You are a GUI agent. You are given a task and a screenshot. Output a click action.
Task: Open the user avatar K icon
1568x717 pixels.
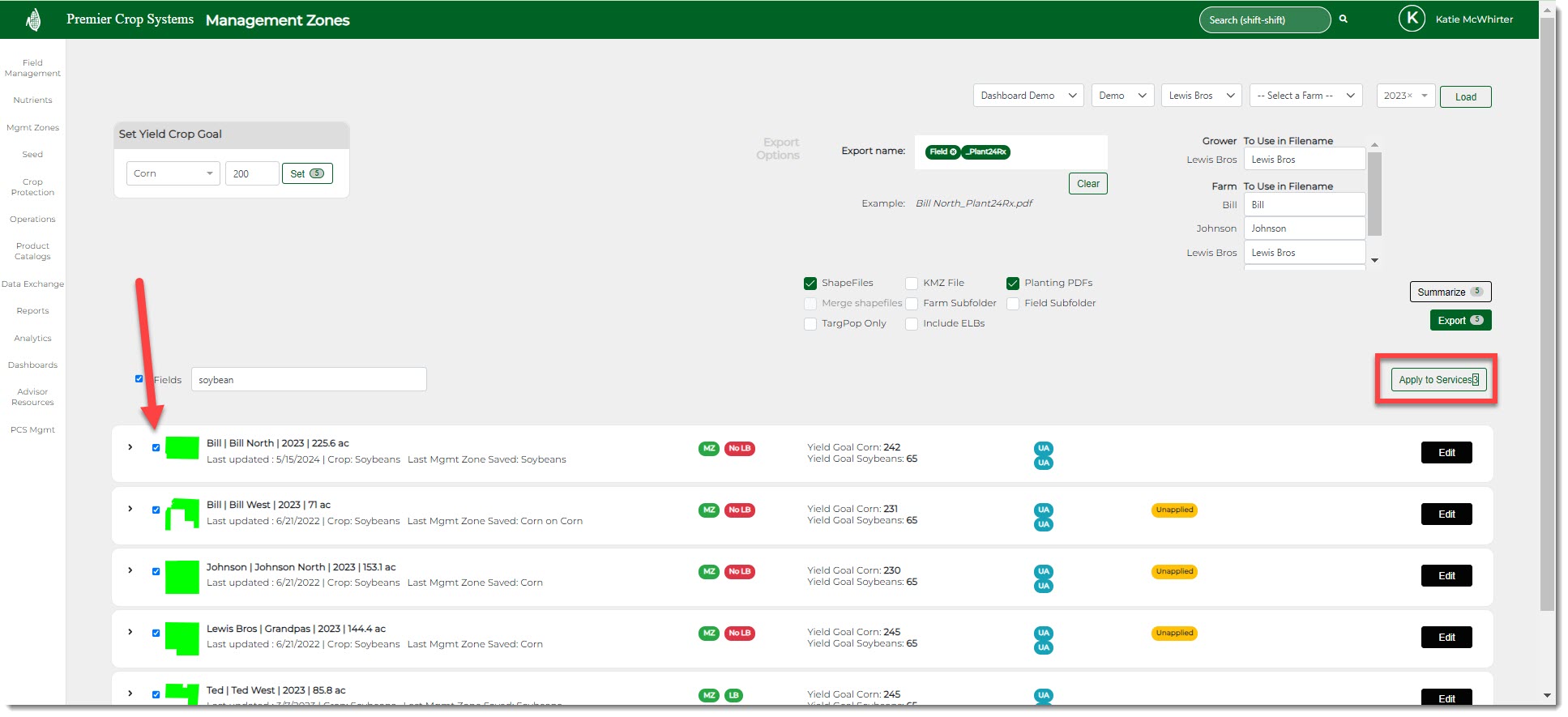1411,19
